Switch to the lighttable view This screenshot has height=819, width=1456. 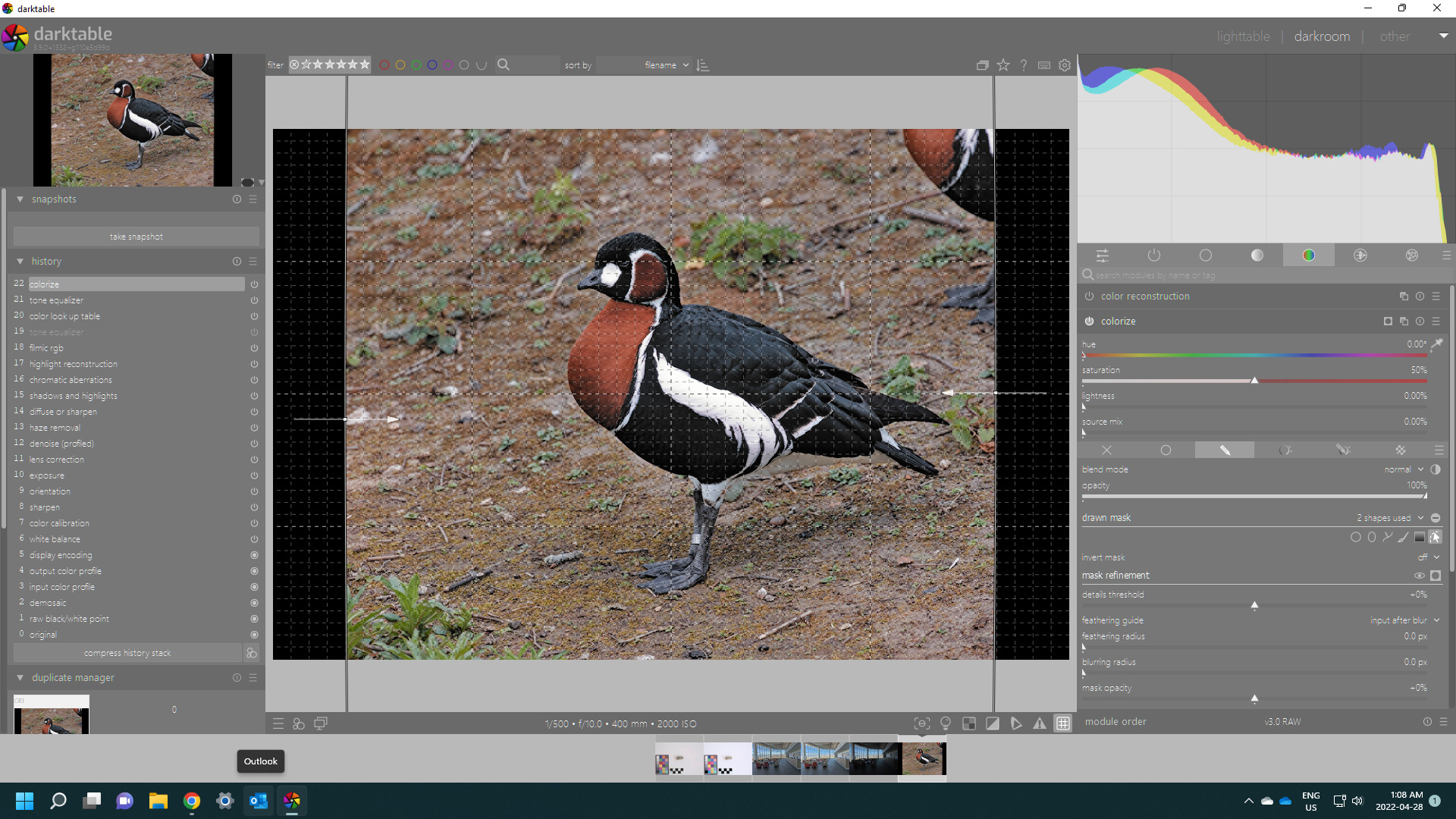[x=1243, y=36]
